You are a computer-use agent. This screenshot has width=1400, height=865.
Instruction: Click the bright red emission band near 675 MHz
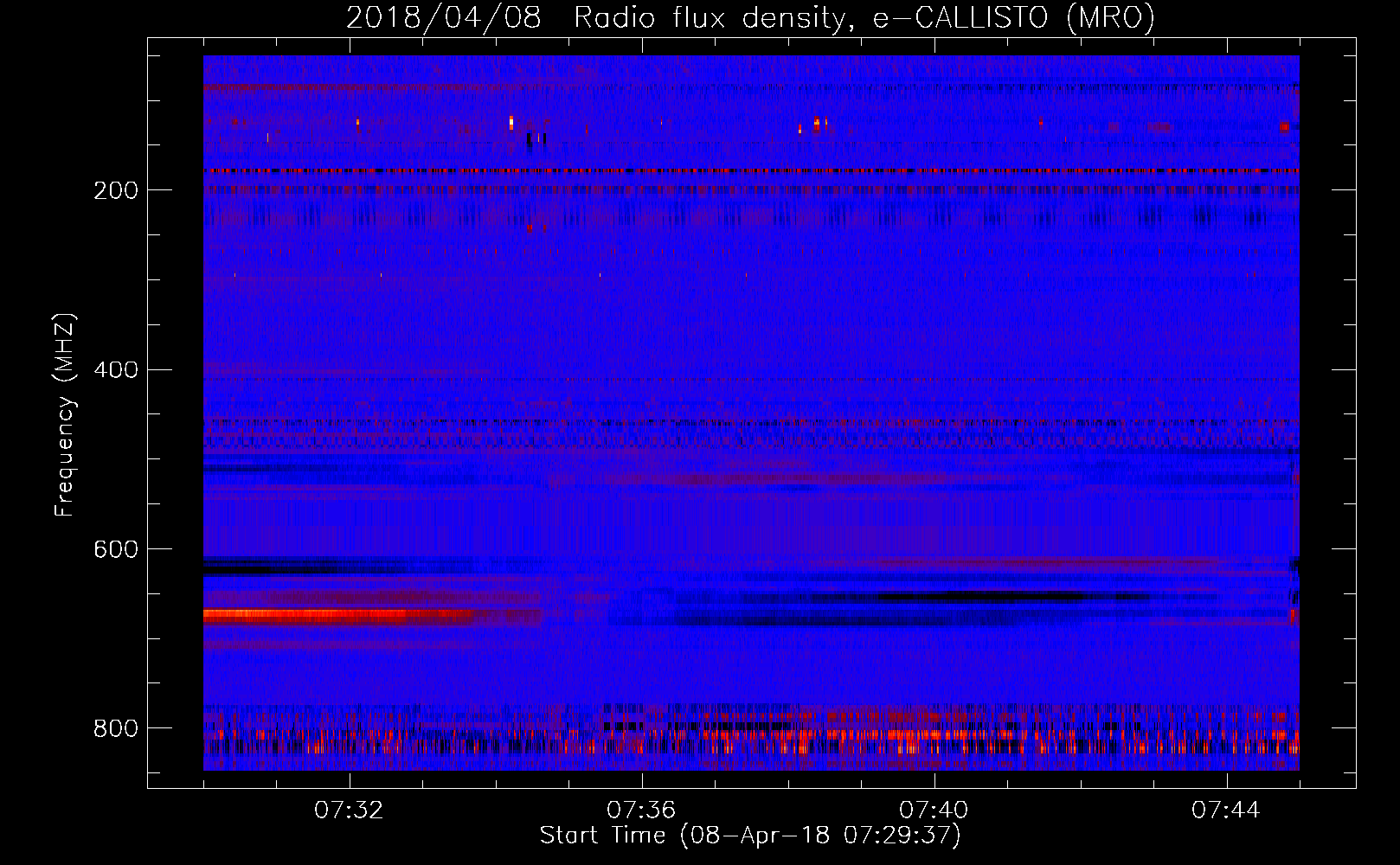(339, 617)
